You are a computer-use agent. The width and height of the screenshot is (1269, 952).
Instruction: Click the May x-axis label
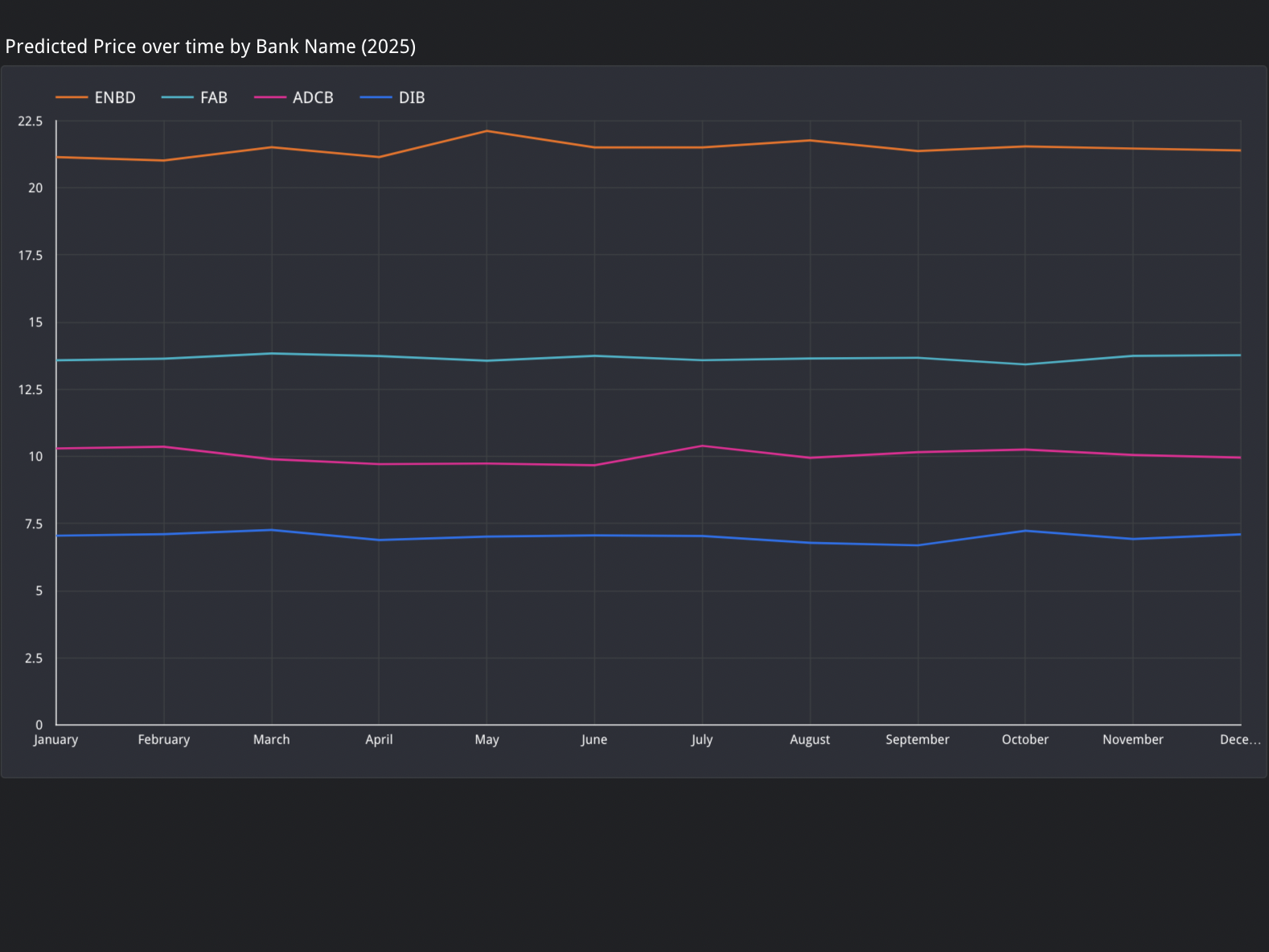(487, 740)
